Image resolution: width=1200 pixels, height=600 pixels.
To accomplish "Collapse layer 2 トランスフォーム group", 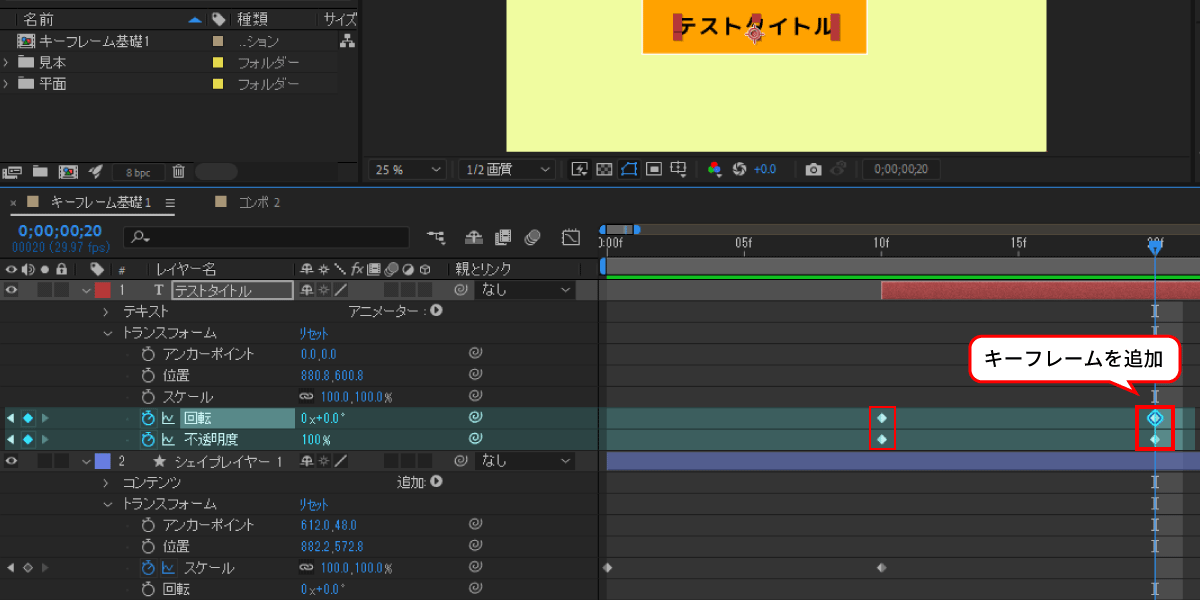I will (x=107, y=504).
